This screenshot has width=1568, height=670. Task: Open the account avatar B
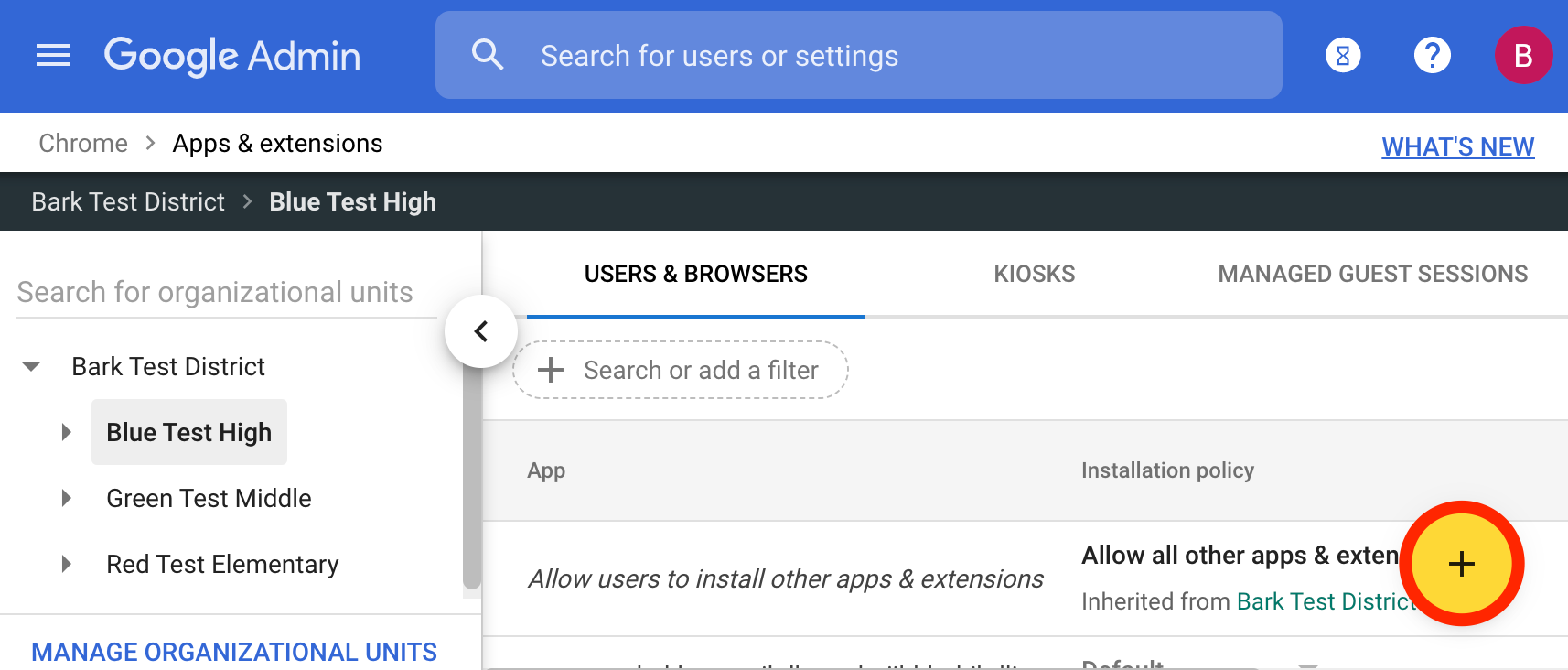1523,55
